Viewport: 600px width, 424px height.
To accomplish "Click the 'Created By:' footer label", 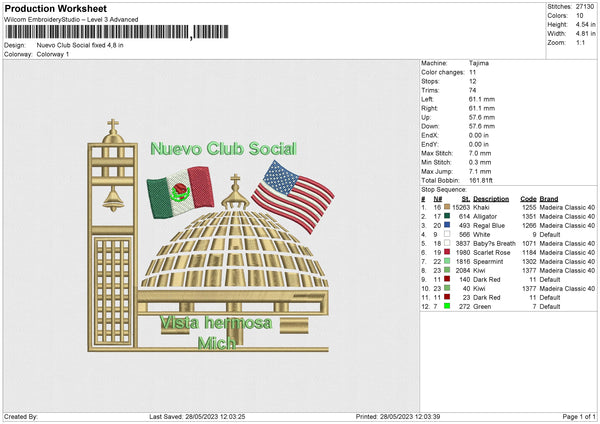I will [x=21, y=417].
